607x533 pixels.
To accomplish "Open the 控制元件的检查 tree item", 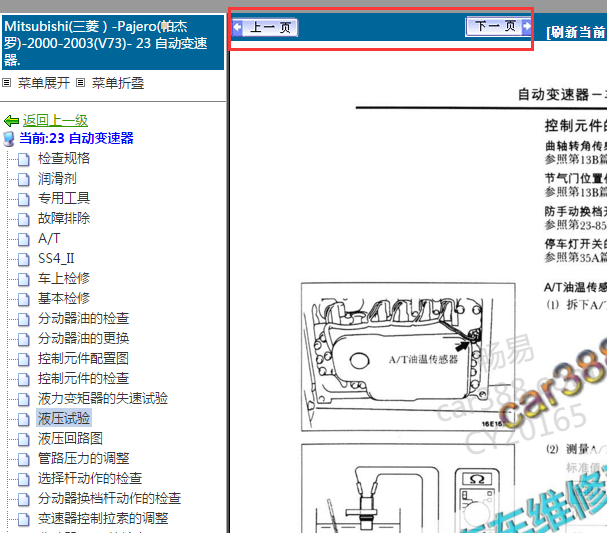I will [x=83, y=379].
